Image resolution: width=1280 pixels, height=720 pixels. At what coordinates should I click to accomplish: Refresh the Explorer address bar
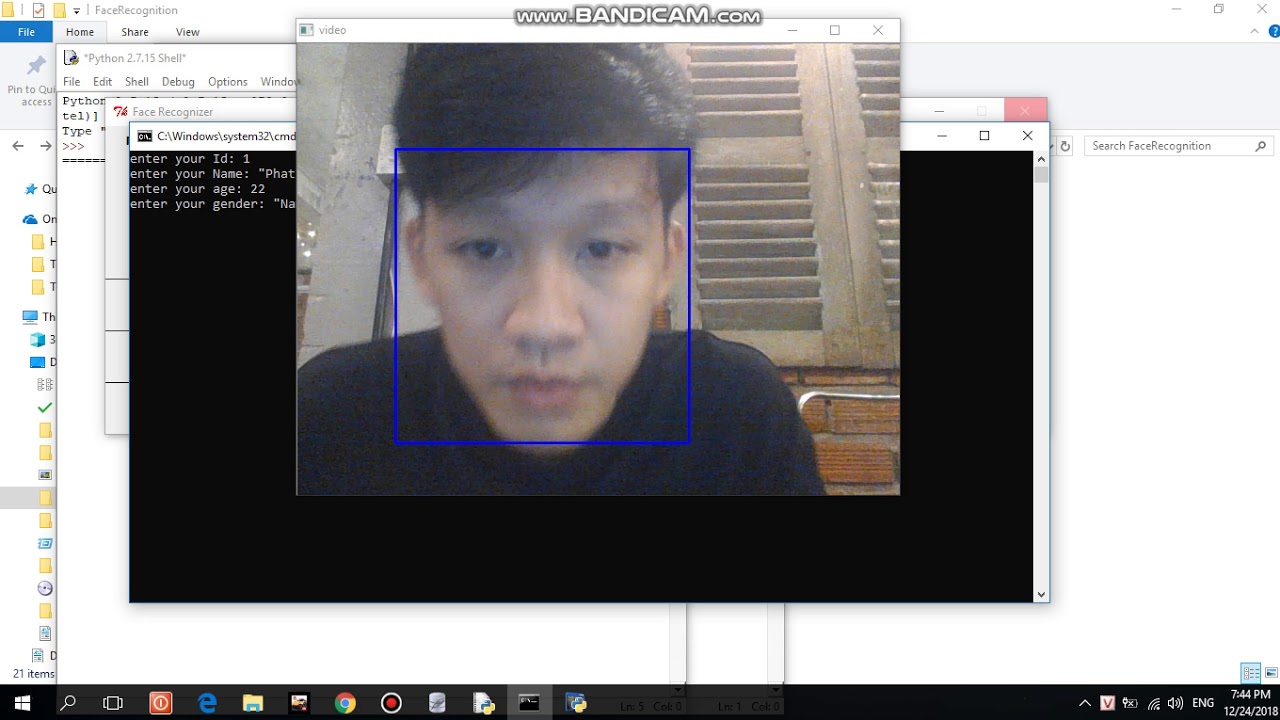coord(1065,146)
